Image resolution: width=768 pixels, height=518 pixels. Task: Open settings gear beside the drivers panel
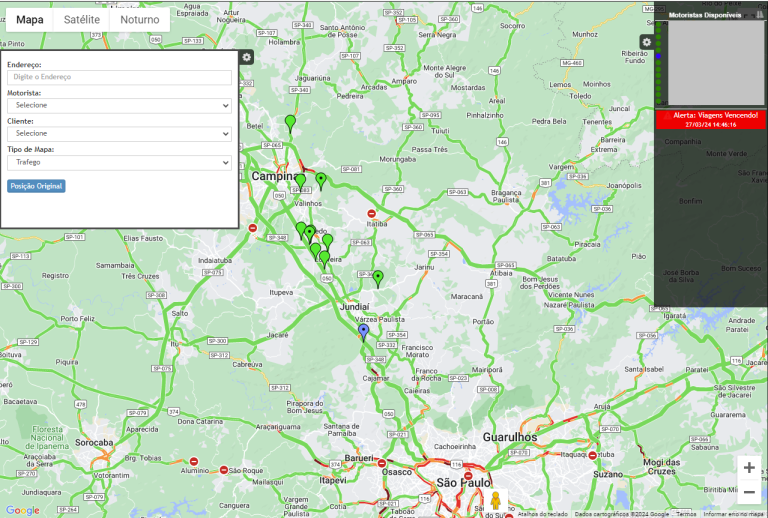[647, 42]
